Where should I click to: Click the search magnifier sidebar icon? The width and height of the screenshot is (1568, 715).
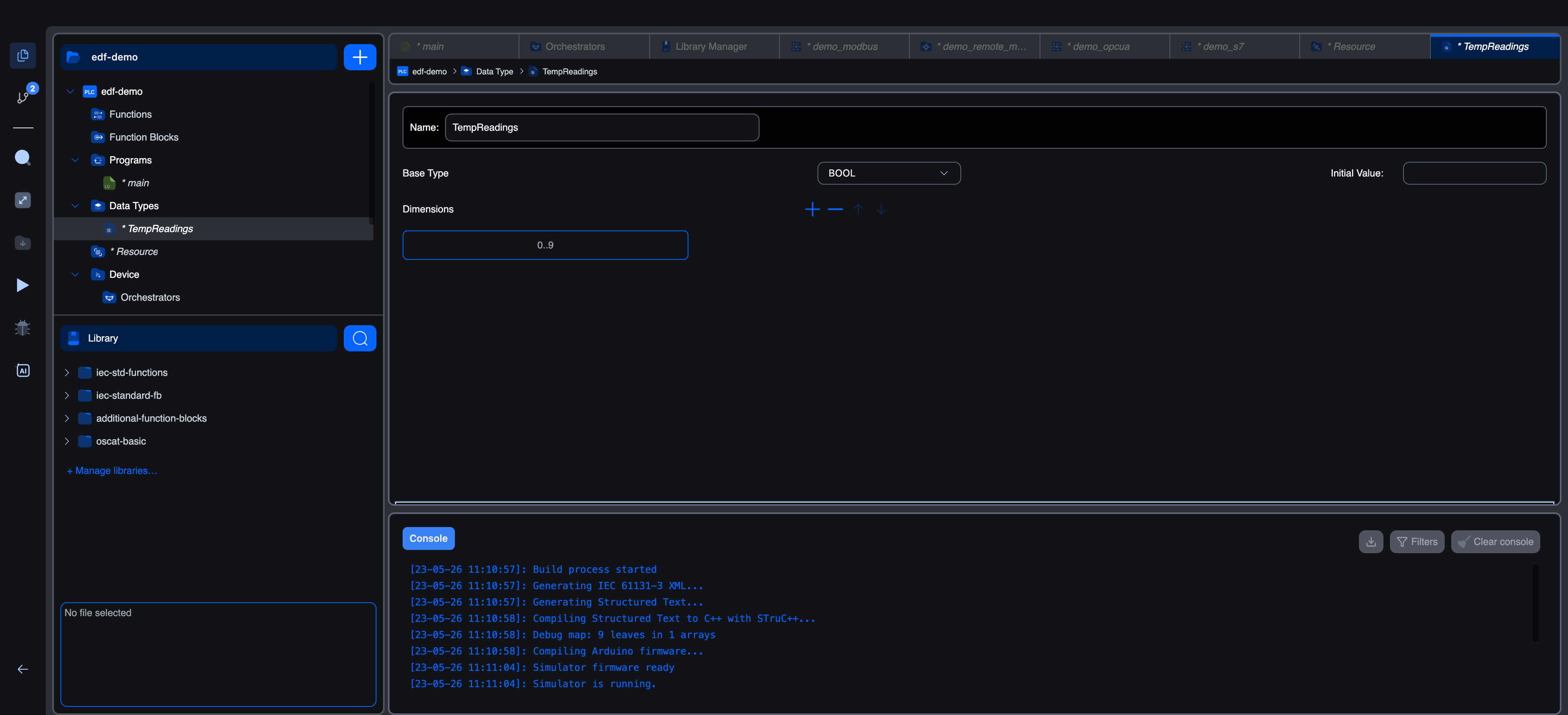pos(22,158)
